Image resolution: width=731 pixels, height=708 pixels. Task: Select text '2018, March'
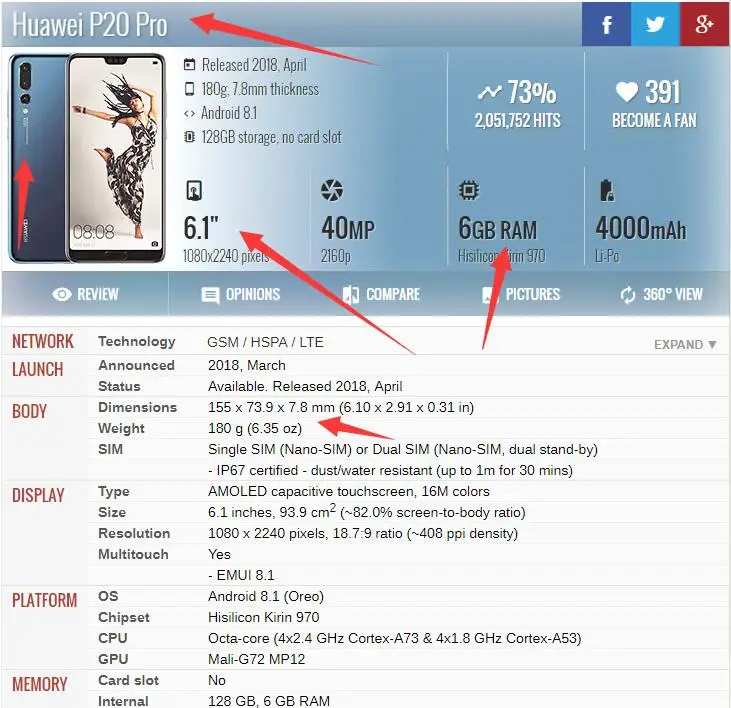point(247,365)
